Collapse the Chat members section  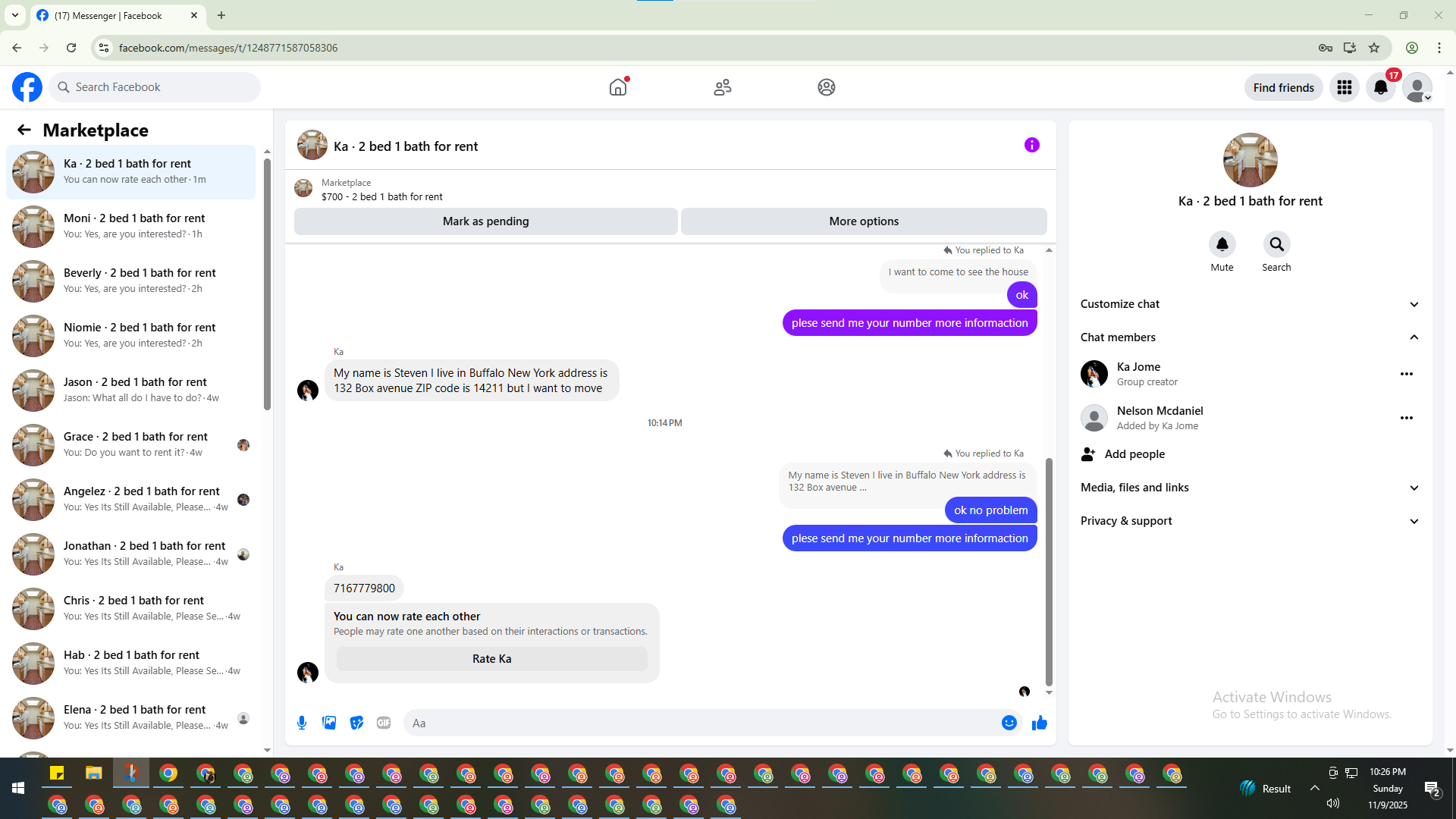pyautogui.click(x=1250, y=337)
